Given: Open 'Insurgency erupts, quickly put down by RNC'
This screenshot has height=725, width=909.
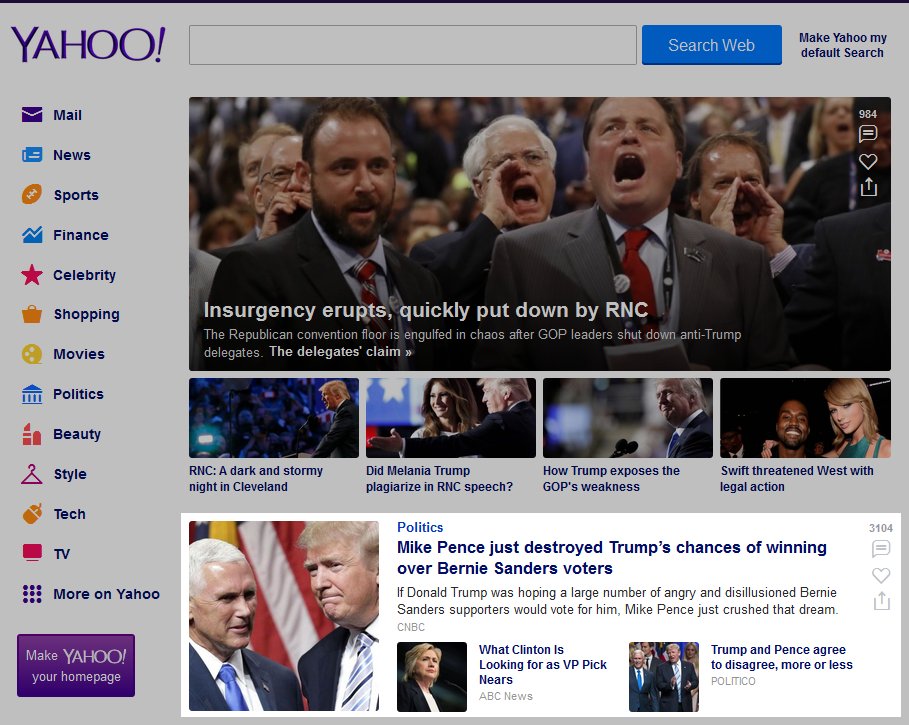Looking at the screenshot, I should click(x=426, y=309).
